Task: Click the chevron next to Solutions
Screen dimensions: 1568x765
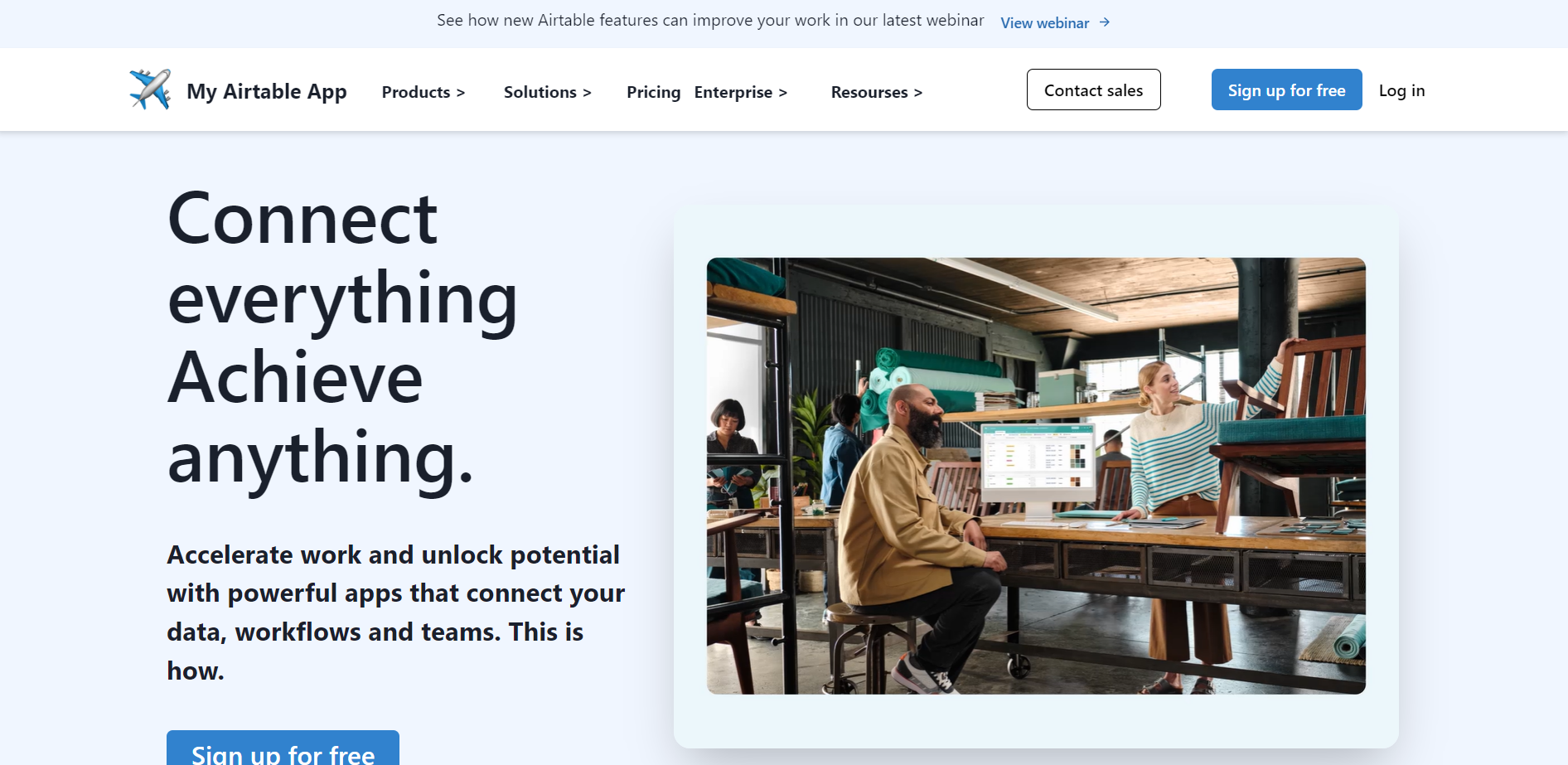Action: click(587, 93)
